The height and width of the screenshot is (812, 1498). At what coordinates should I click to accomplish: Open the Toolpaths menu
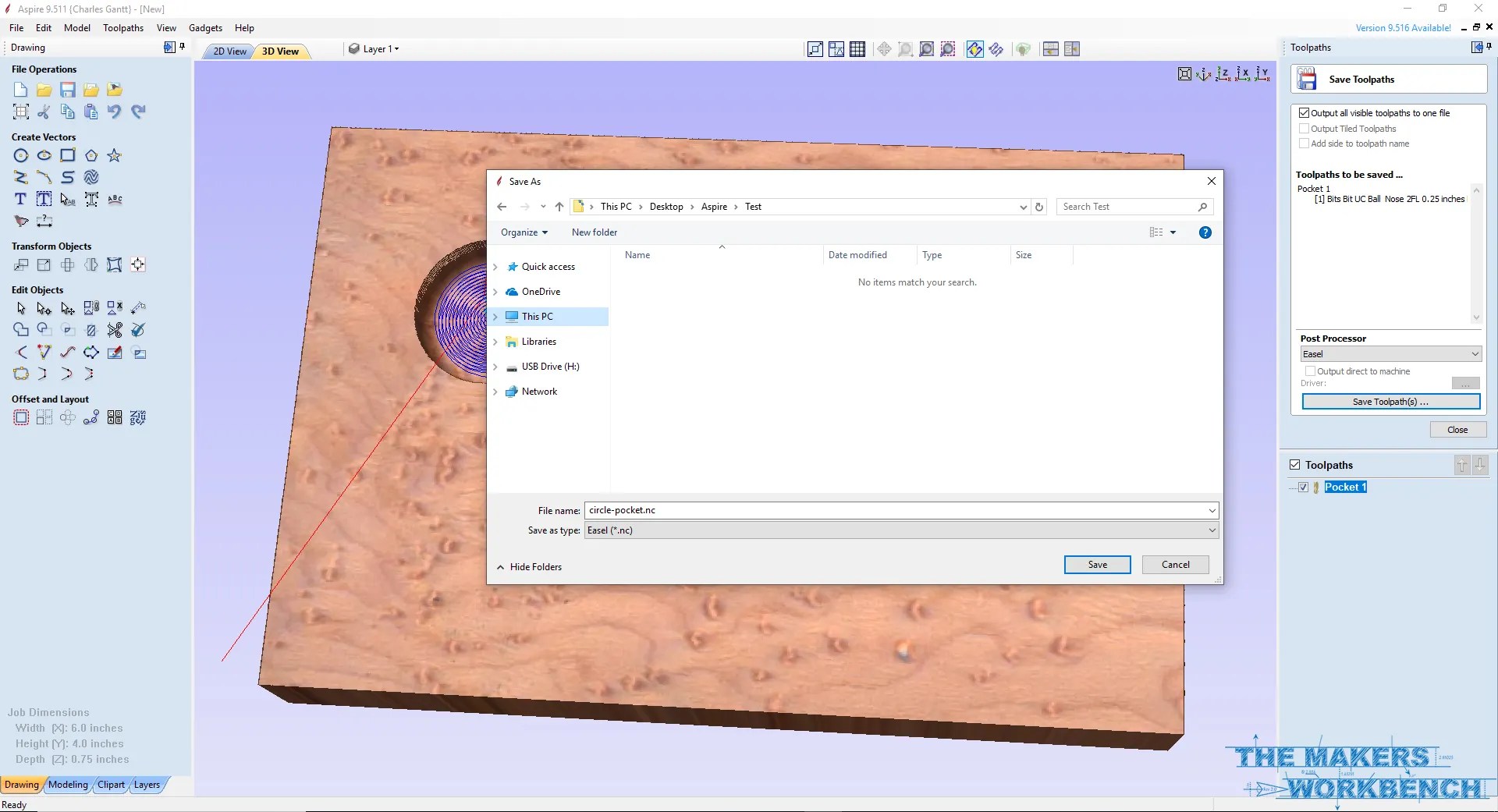122,27
